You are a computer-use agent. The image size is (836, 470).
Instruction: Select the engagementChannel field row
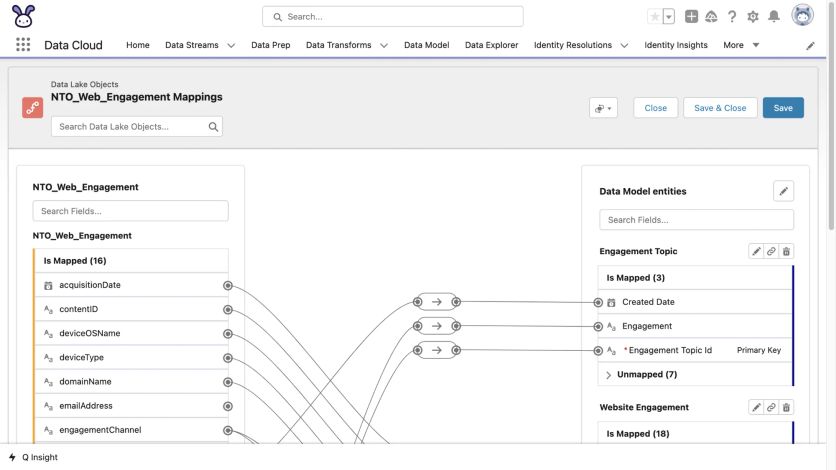(x=132, y=430)
